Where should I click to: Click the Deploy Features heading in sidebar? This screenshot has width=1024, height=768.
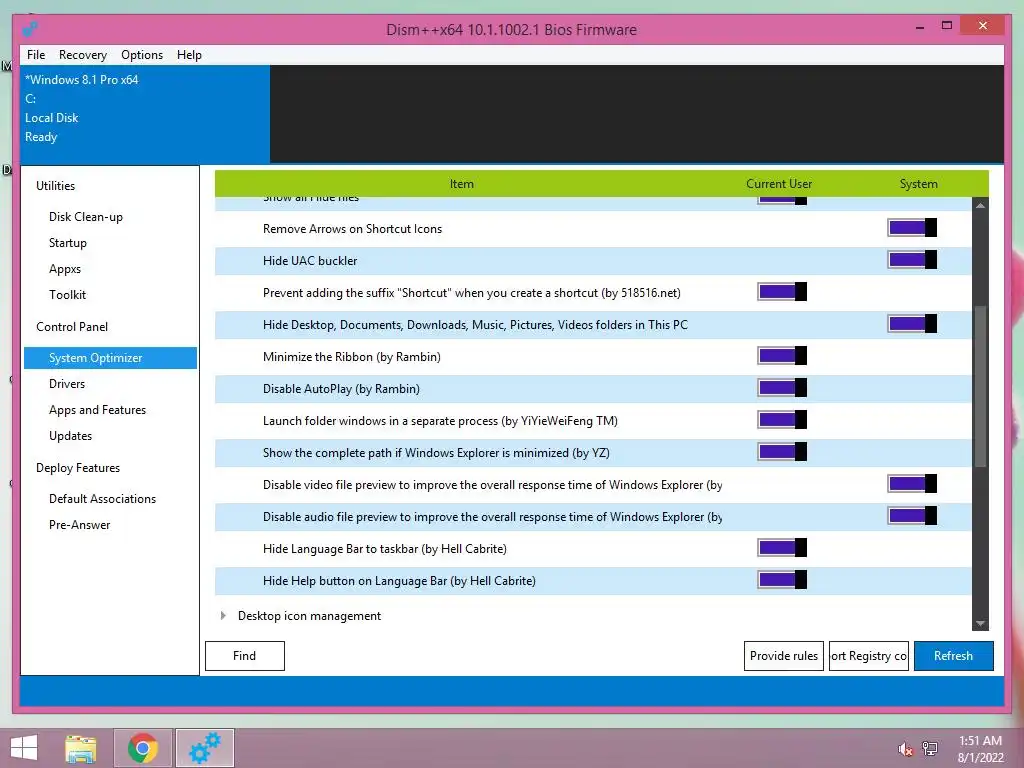pyautogui.click(x=78, y=468)
